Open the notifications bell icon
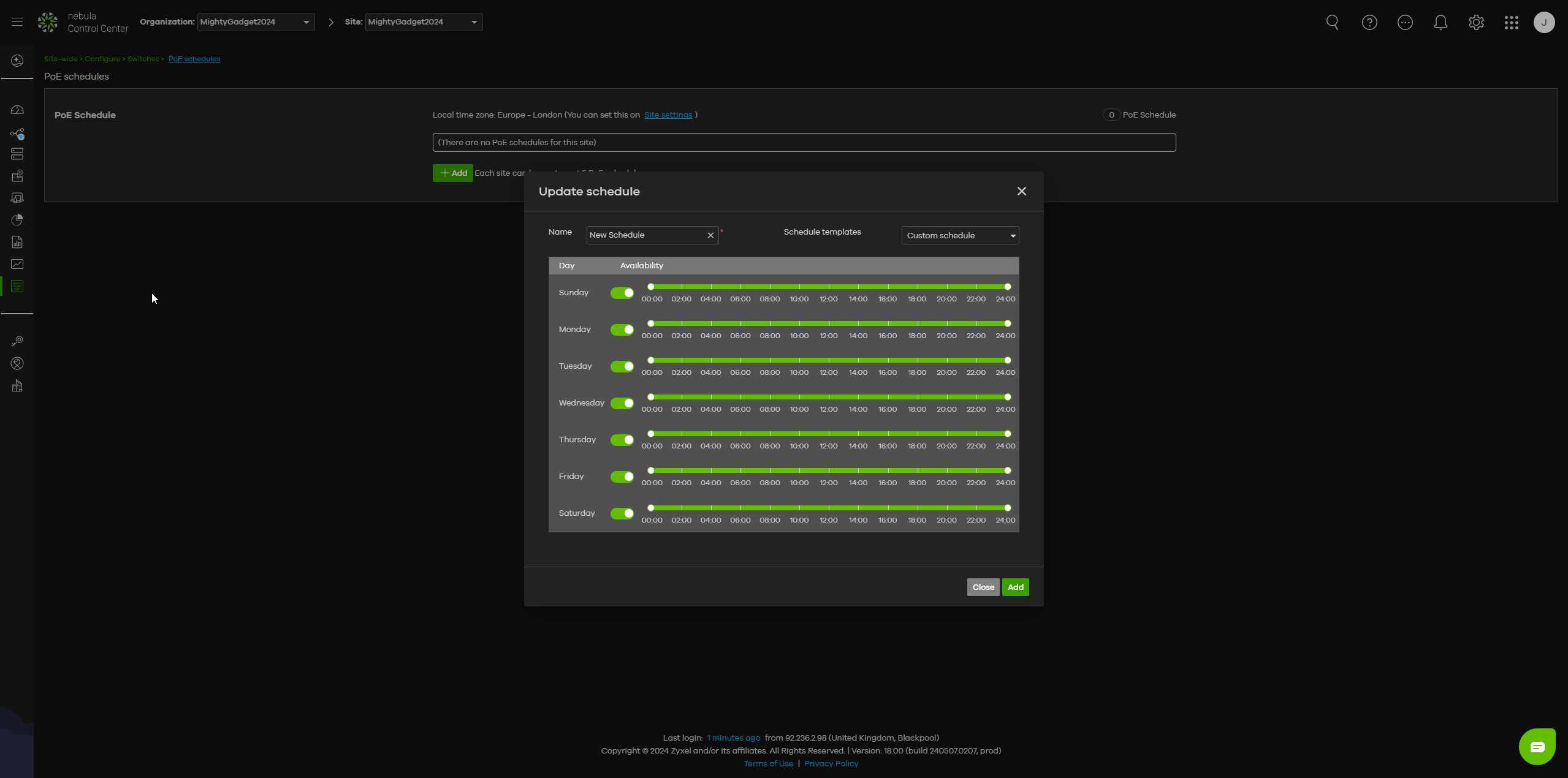This screenshot has width=1568, height=778. [x=1441, y=23]
